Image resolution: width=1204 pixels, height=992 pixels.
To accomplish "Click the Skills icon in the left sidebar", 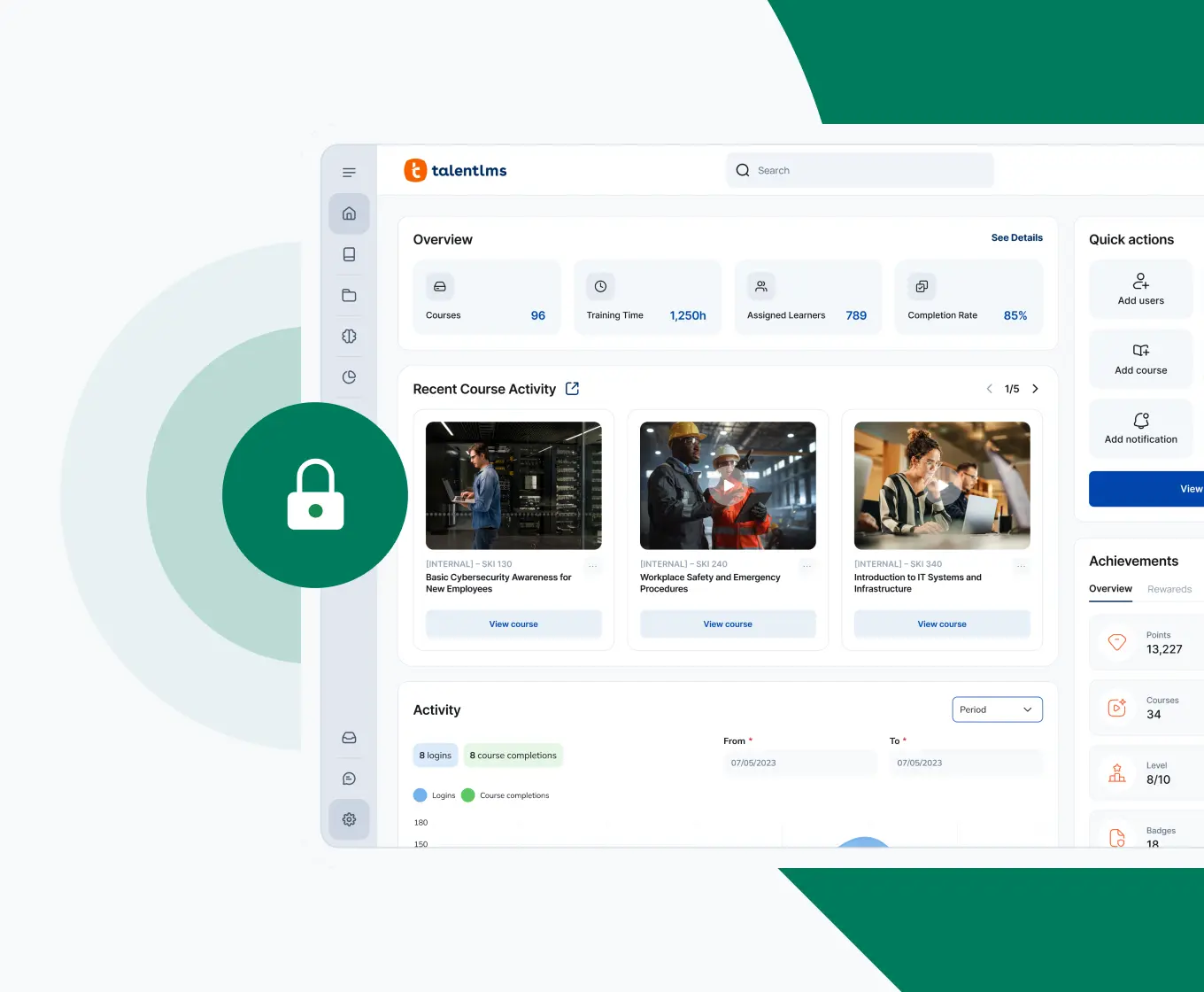I will pyautogui.click(x=349, y=336).
